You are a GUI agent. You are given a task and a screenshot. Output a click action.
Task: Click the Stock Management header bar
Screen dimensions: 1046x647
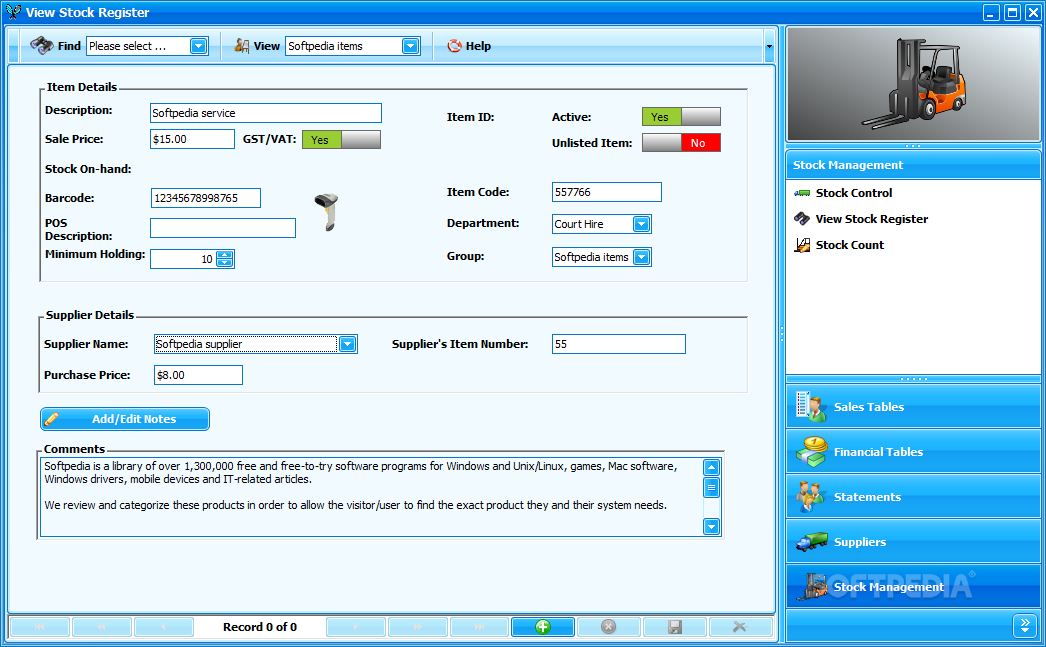tap(913, 165)
